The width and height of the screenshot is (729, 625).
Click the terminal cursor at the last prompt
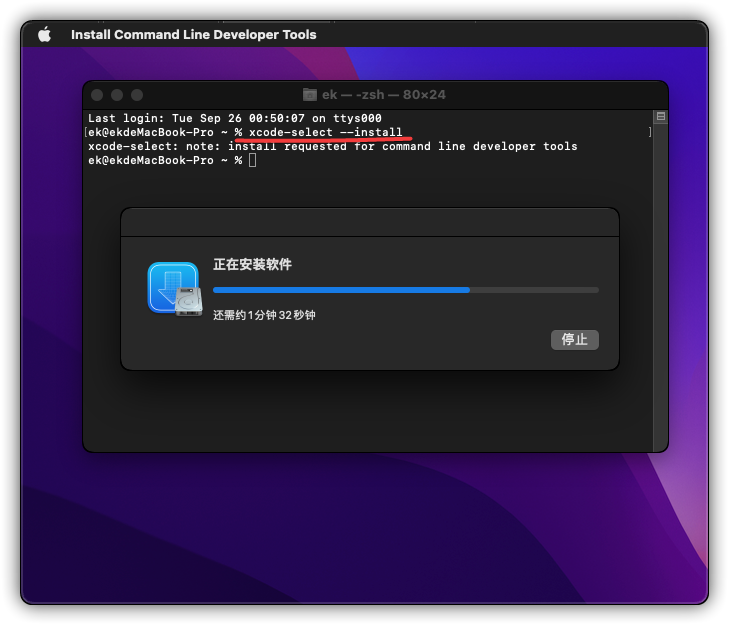(x=252, y=160)
